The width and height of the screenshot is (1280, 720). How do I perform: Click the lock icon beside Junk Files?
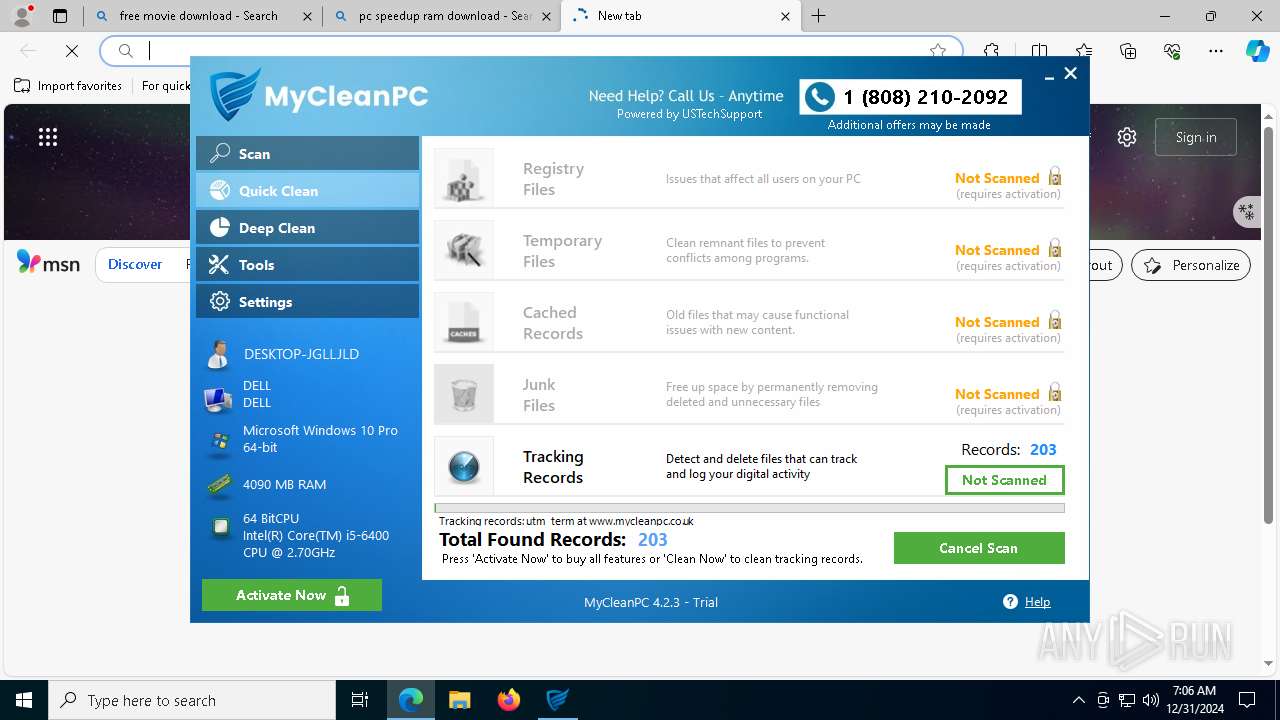point(1054,393)
